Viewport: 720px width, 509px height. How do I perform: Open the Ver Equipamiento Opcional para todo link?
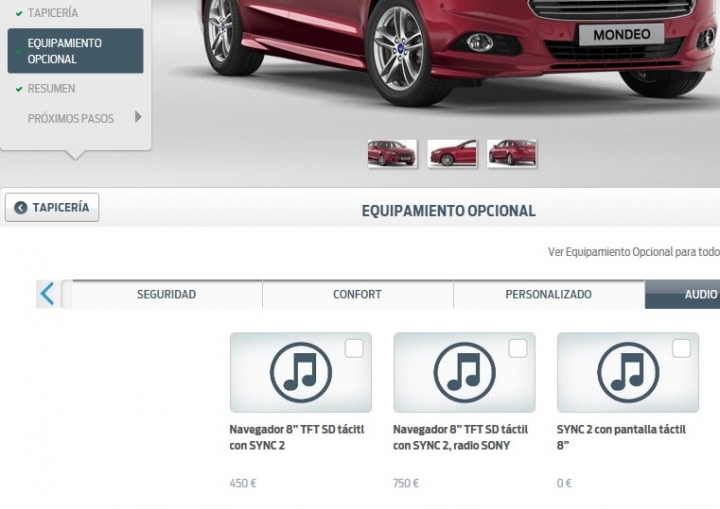[634, 252]
